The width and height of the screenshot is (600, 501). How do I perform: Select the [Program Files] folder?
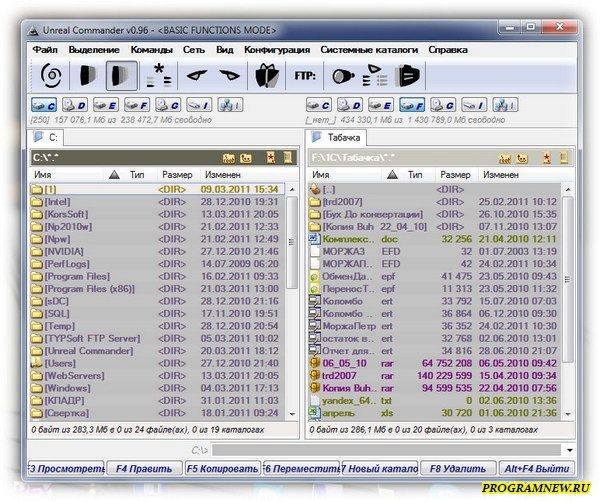click(157, 276)
